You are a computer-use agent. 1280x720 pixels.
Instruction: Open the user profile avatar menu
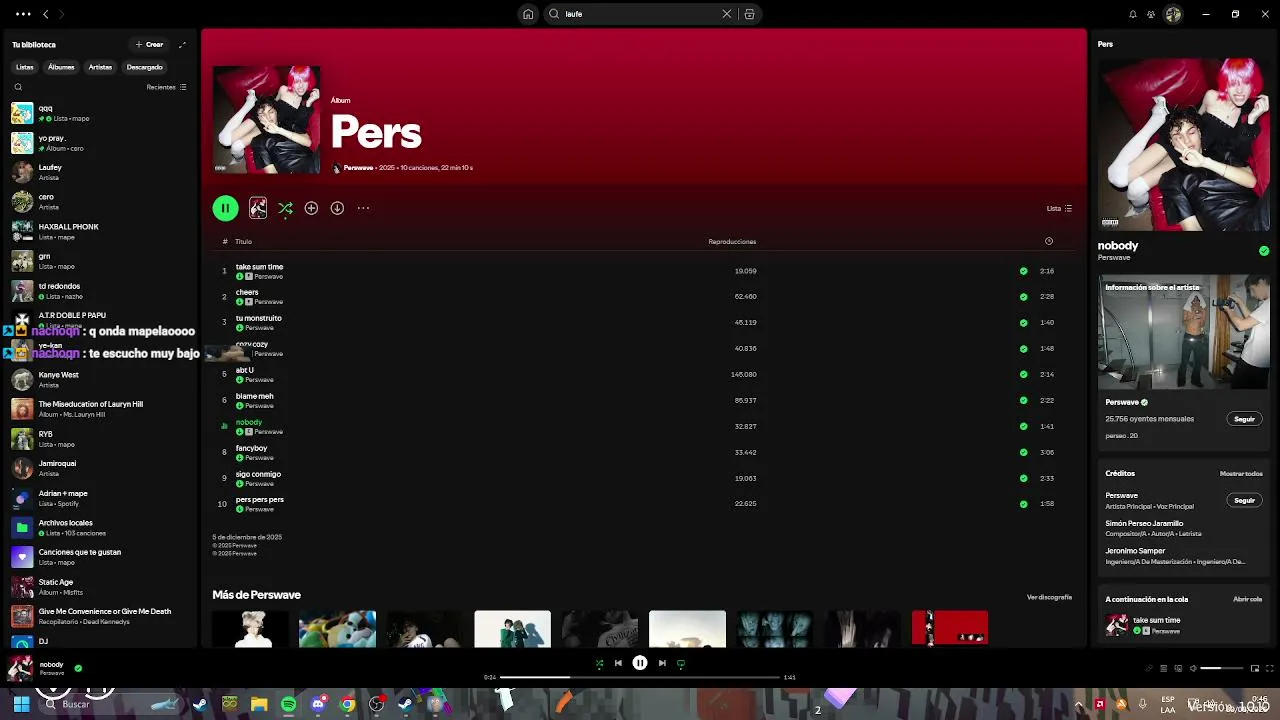pyautogui.click(x=1173, y=14)
